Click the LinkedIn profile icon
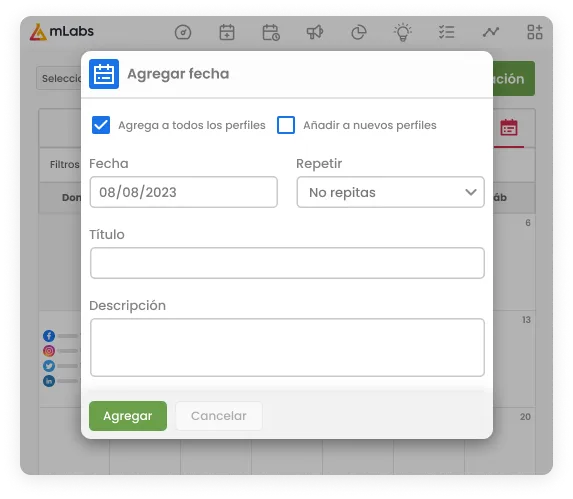573x499 pixels. pyautogui.click(x=49, y=381)
